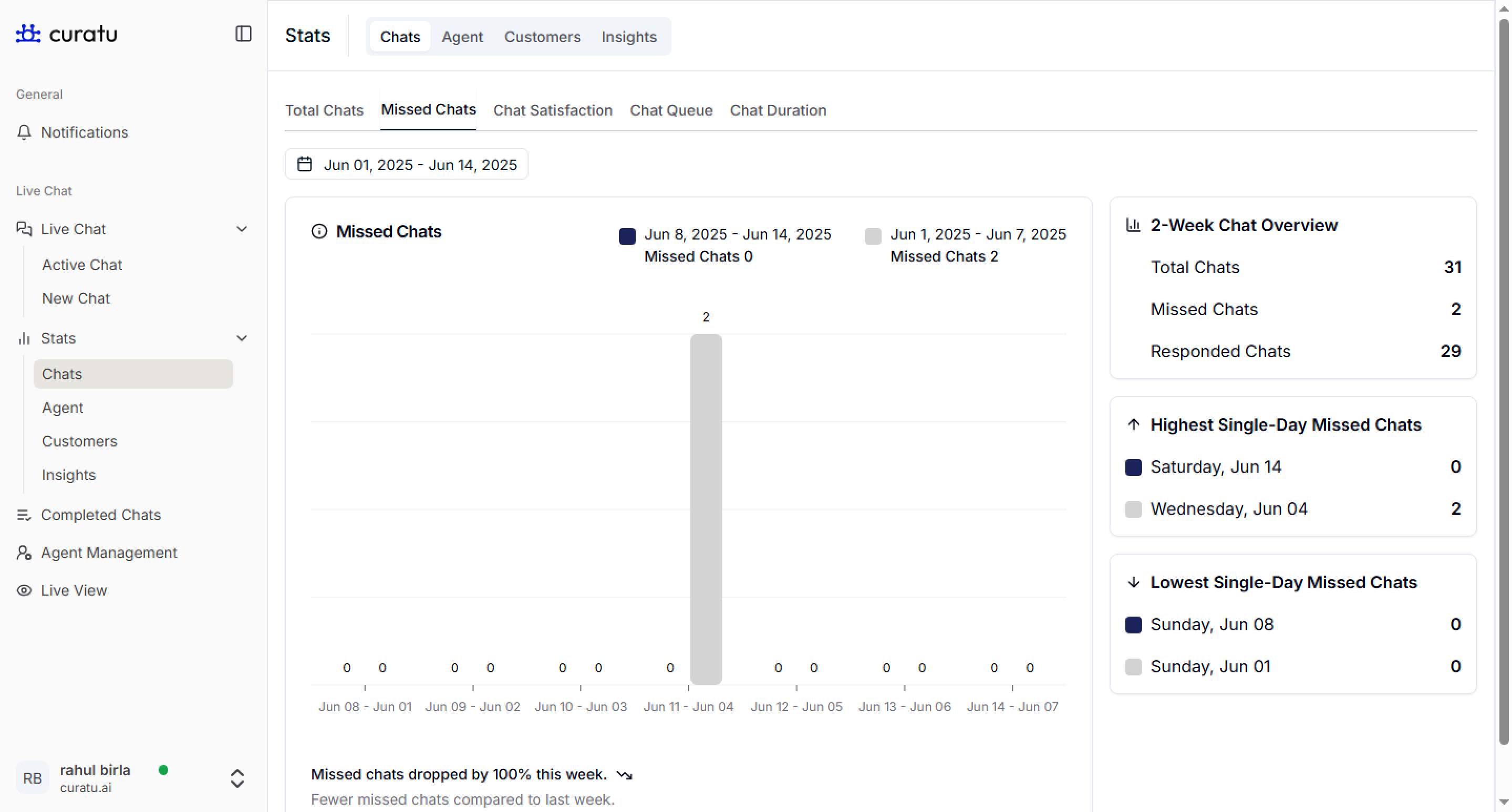The height and width of the screenshot is (812, 1512).
Task: Open Active Chat in sidebar
Action: pyautogui.click(x=82, y=265)
